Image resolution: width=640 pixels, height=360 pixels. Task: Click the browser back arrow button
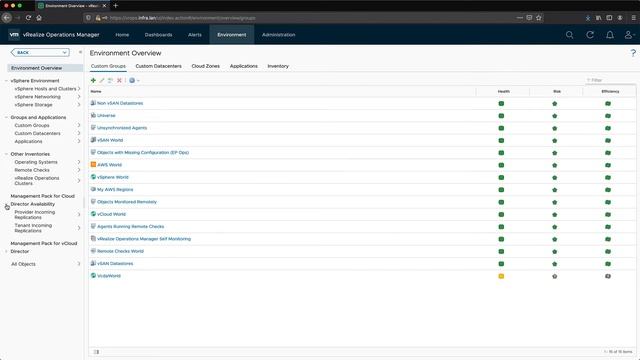click(x=7, y=18)
